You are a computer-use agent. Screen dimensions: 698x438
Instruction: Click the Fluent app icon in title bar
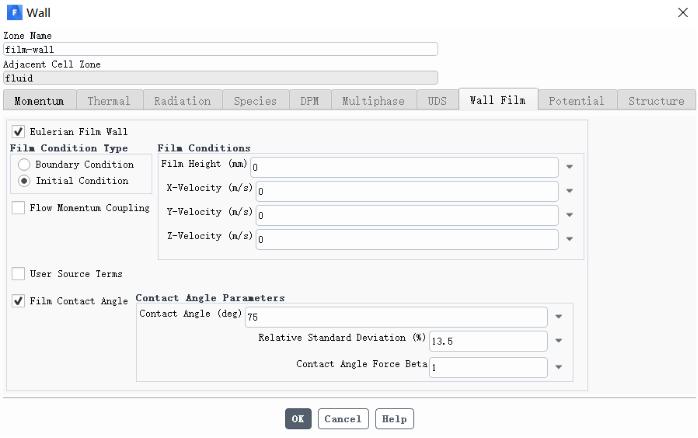[14, 13]
